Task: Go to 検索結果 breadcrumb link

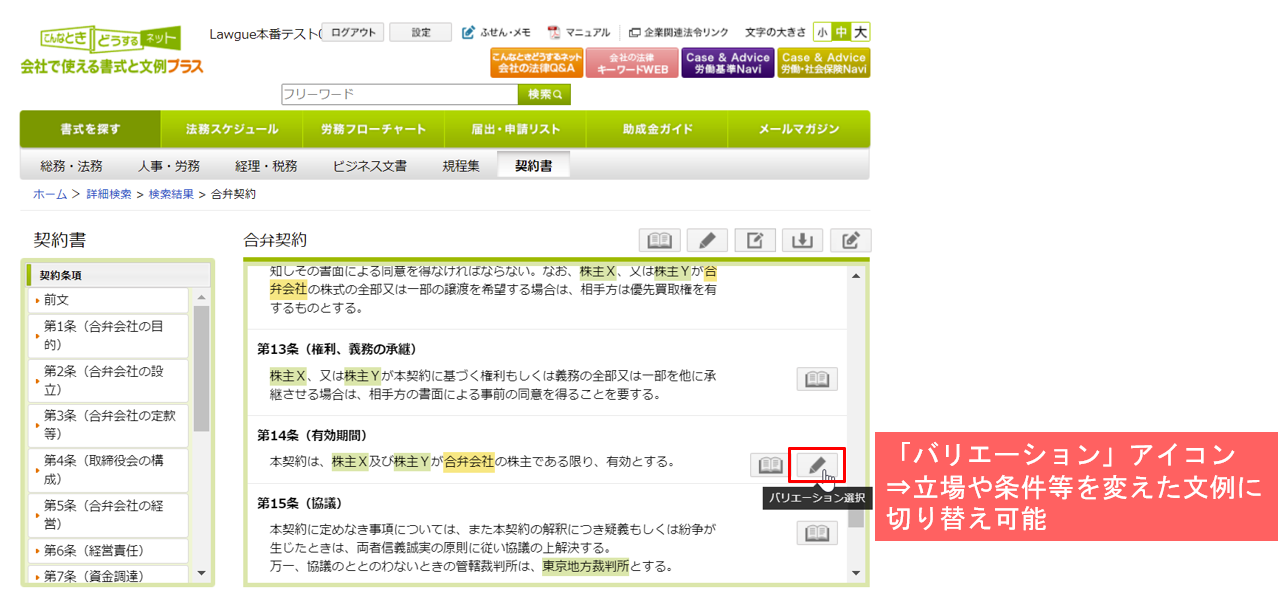Action: (x=171, y=194)
